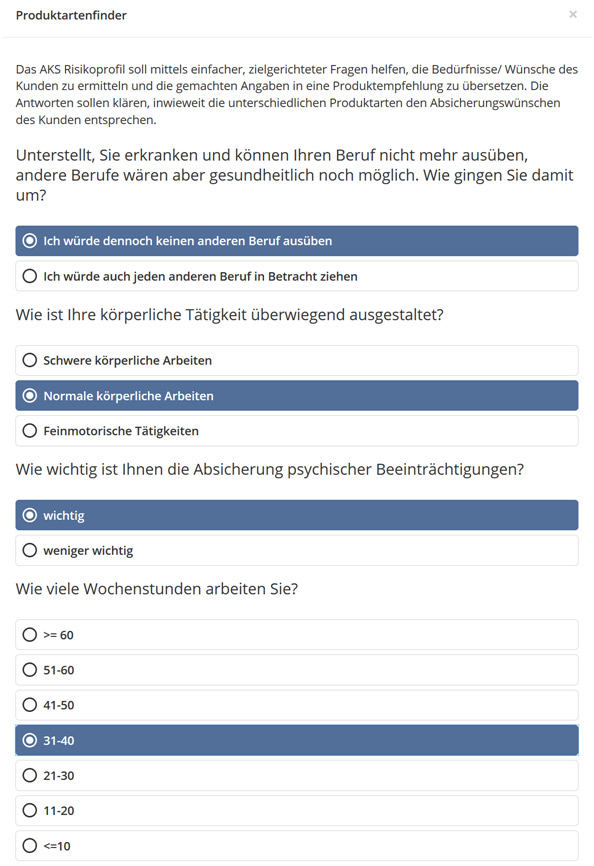Select the "31-40" hours option
The image size is (594, 866).
(x=297, y=740)
